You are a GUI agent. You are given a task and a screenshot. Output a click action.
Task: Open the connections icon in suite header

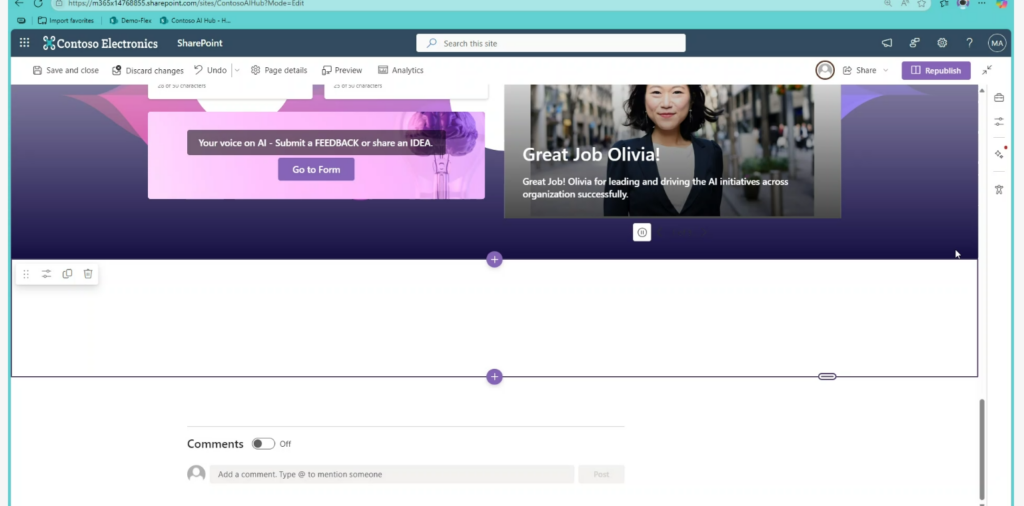[x=914, y=43]
